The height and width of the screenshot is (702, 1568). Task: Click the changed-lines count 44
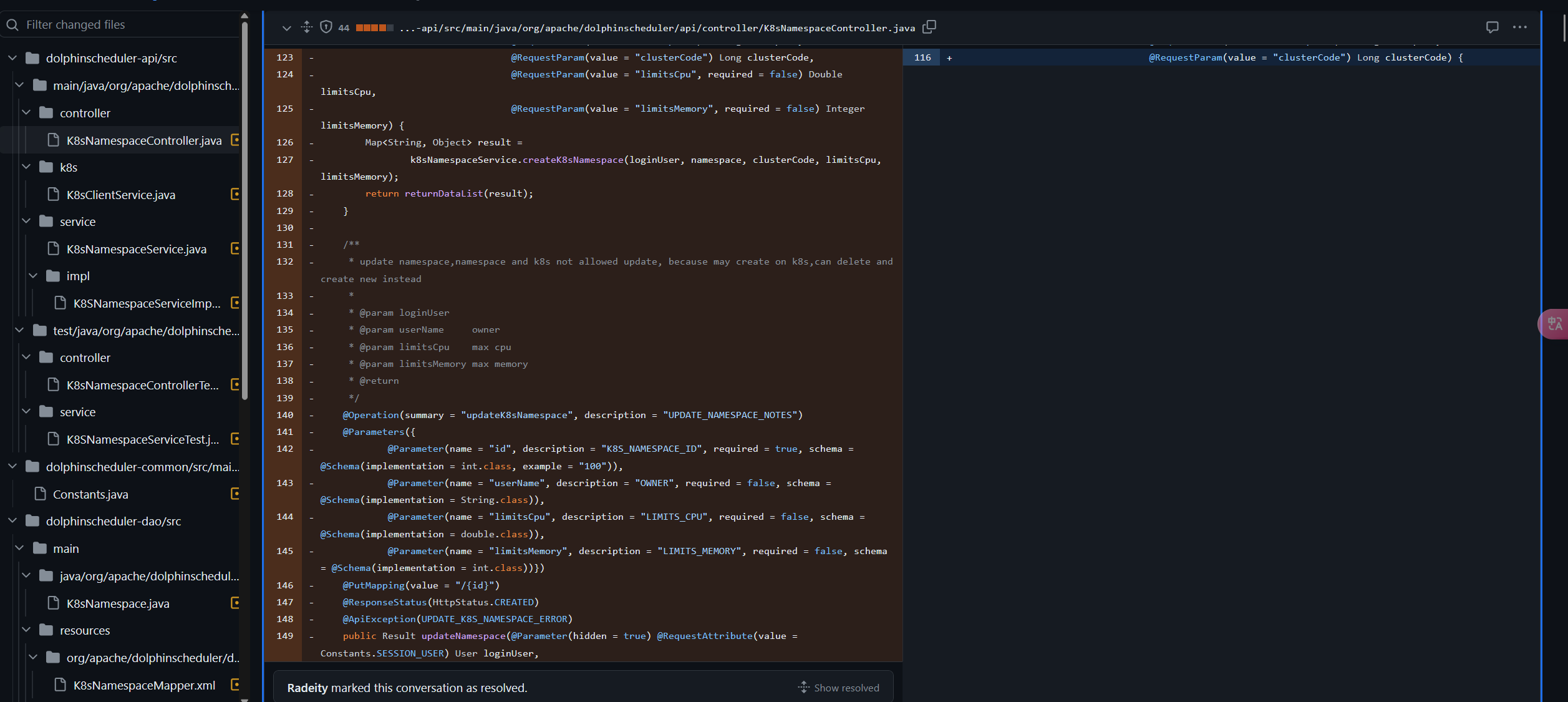344,28
